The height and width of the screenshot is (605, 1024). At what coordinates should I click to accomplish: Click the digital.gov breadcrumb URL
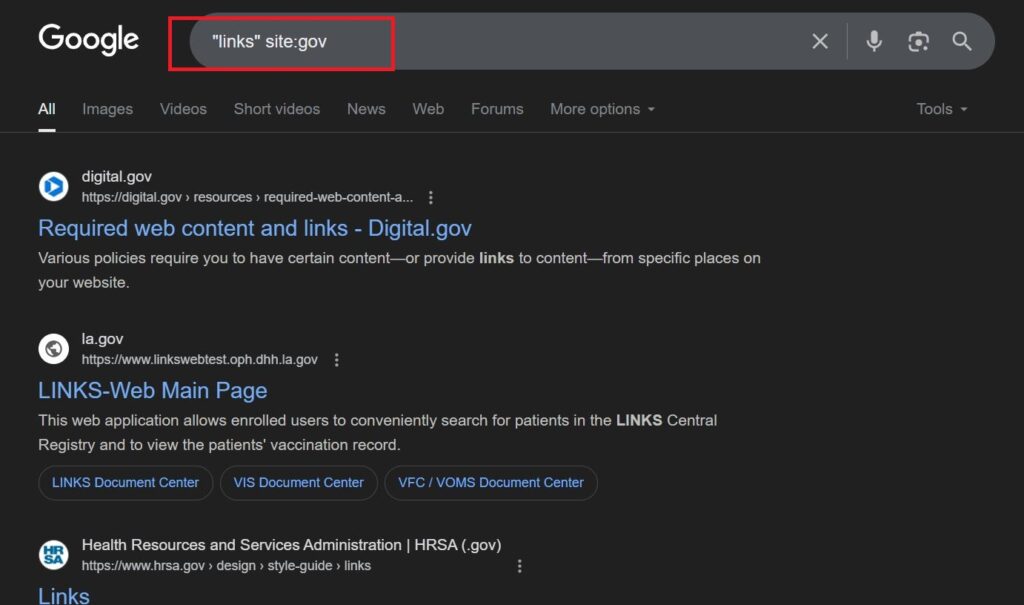[247, 197]
